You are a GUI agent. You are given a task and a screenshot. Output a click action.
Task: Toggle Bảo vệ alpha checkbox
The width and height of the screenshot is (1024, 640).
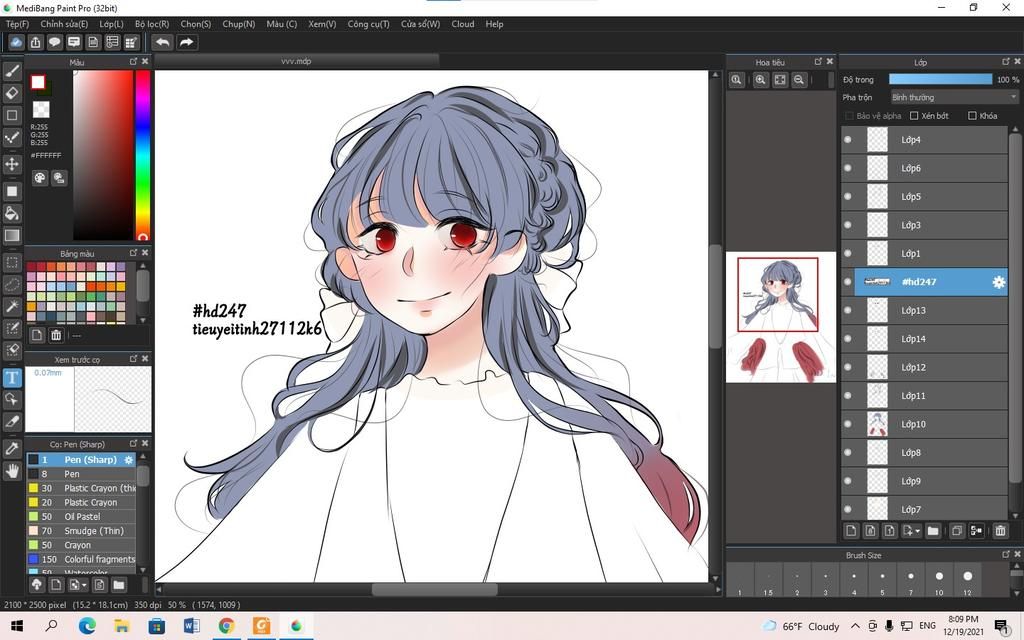click(850, 116)
